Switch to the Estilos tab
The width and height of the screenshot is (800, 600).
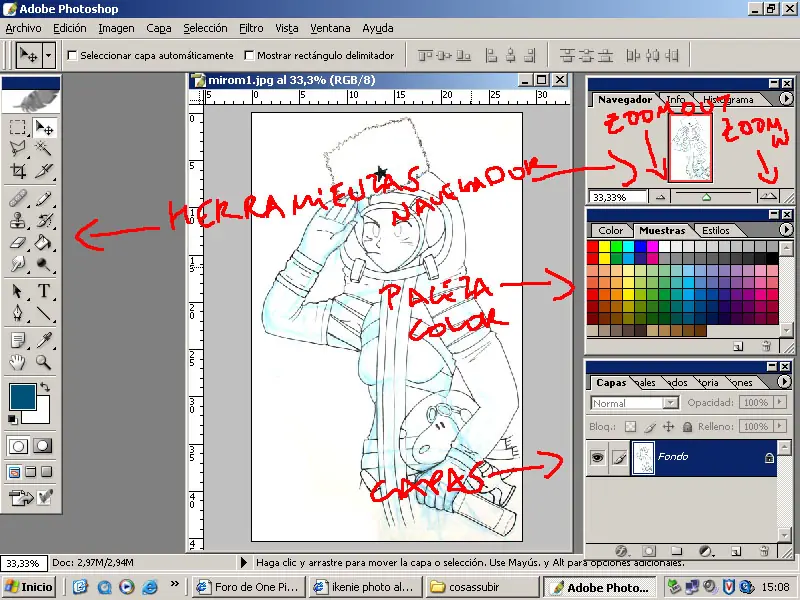[716, 230]
